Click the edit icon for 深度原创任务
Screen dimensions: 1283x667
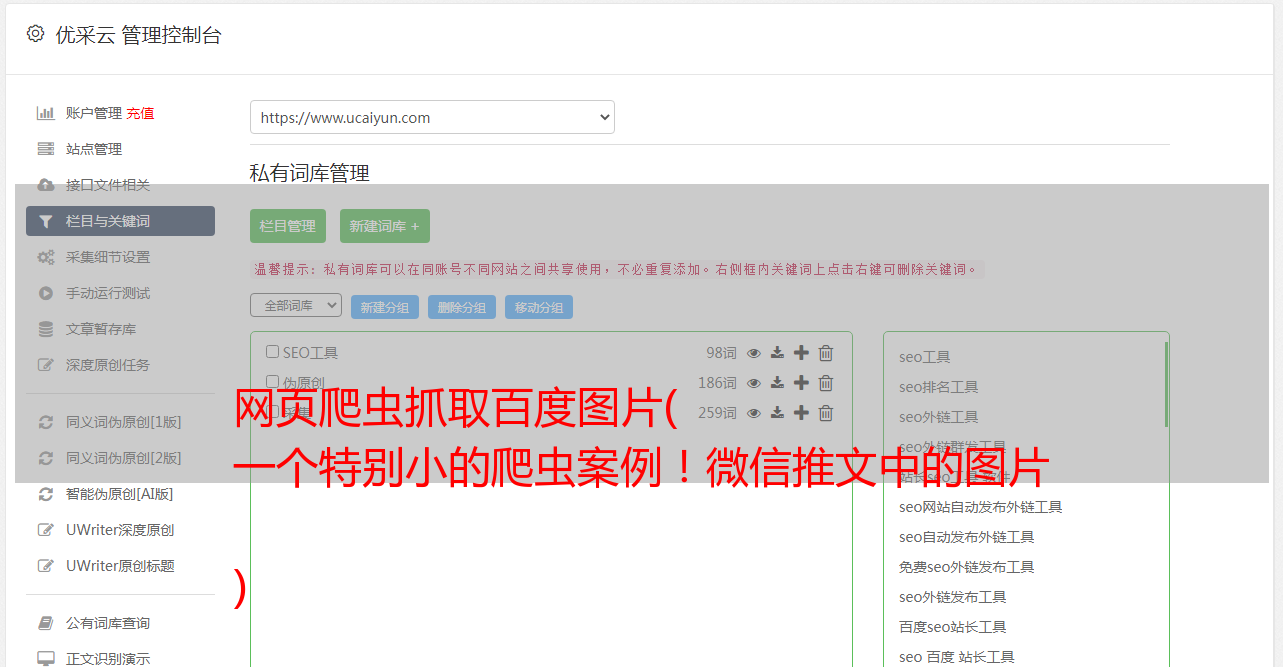coord(45,365)
